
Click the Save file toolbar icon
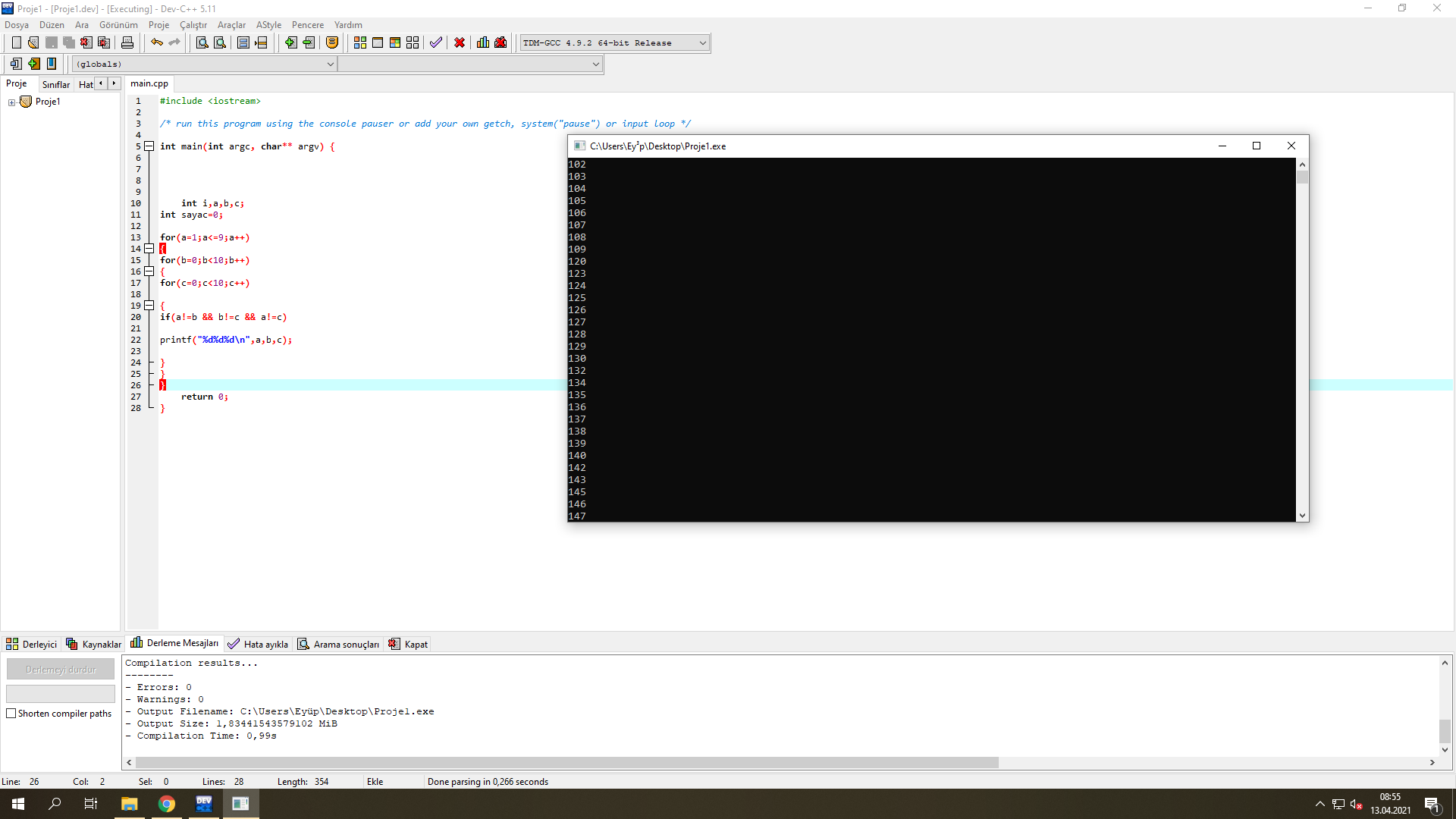(52, 43)
